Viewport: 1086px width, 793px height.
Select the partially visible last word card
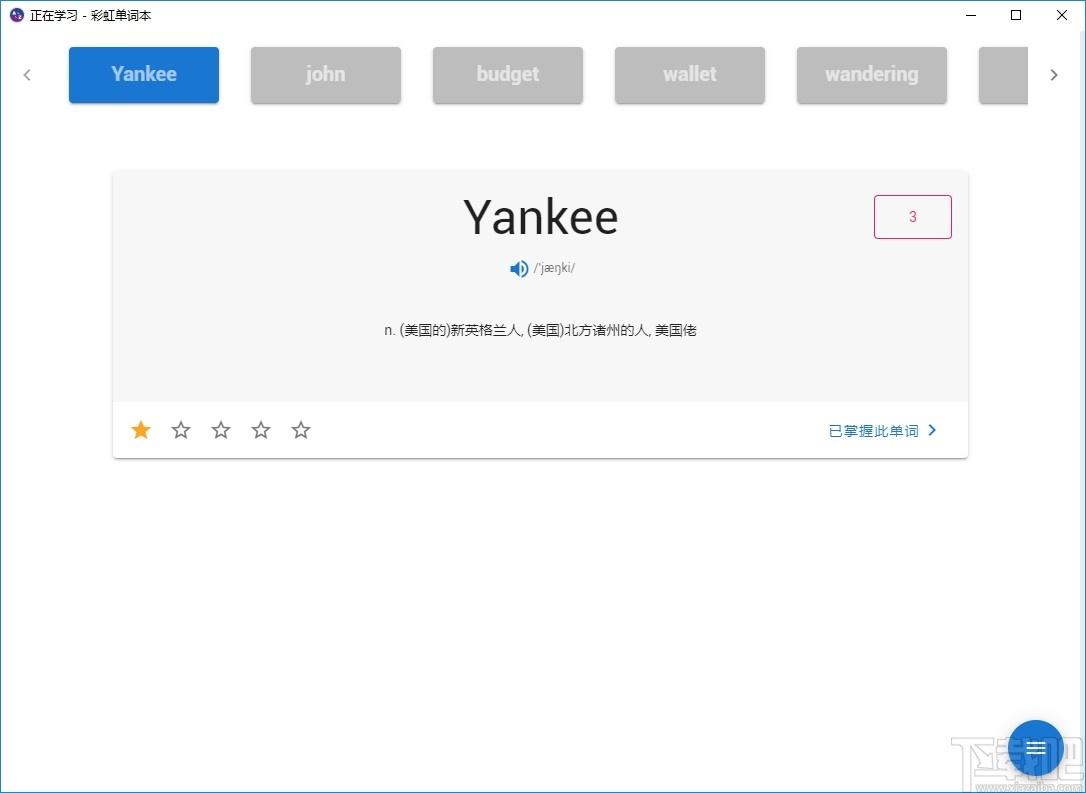click(x=1003, y=75)
